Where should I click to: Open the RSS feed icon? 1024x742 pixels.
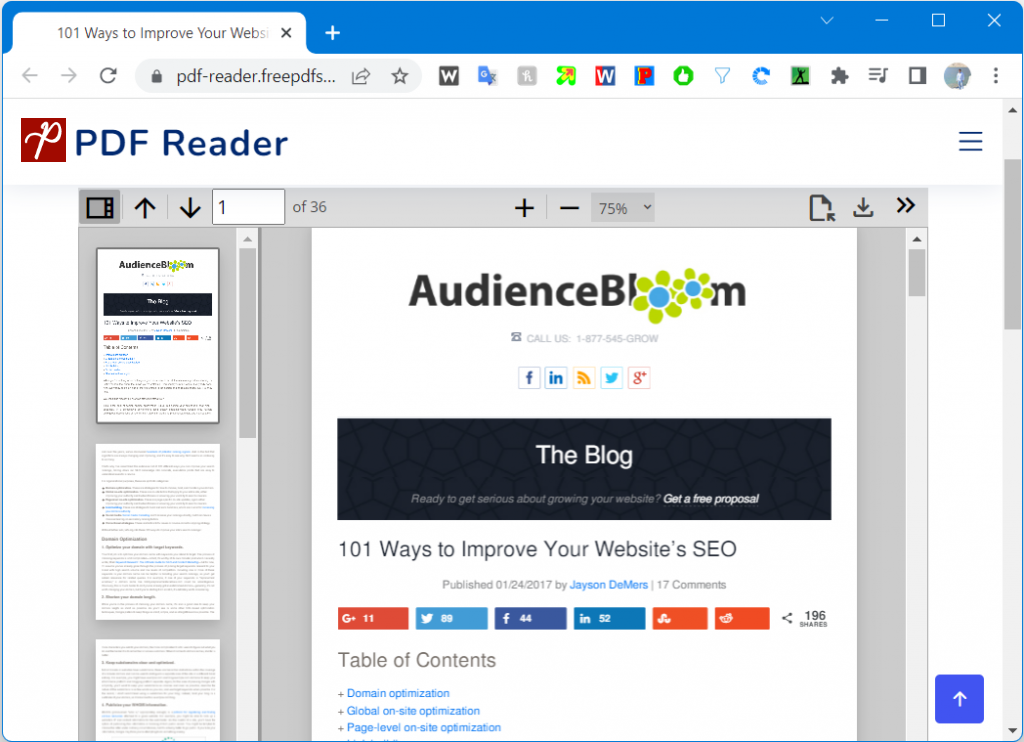[584, 378]
